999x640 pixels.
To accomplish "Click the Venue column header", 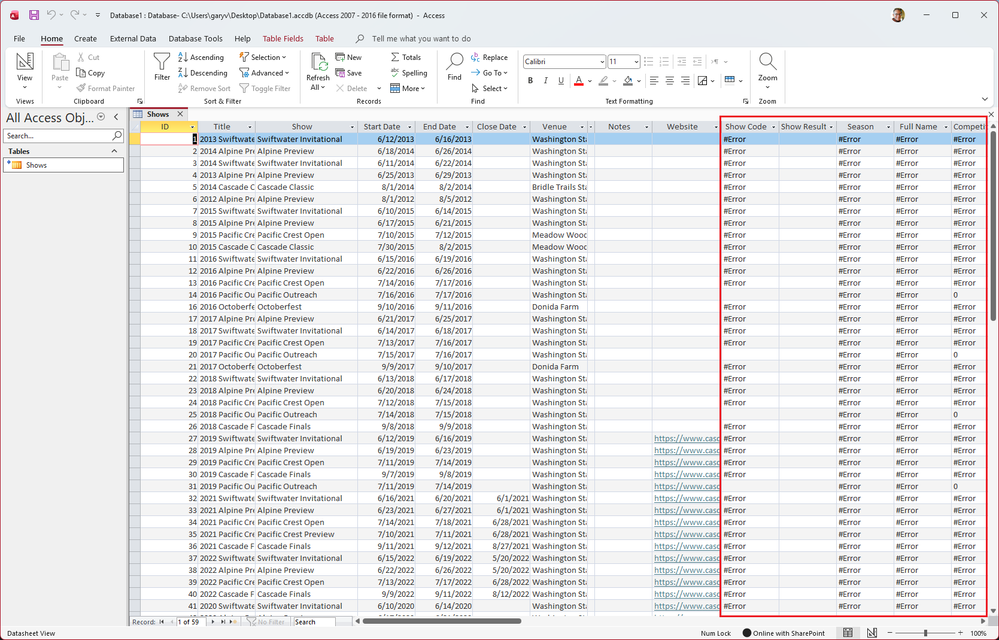I will pyautogui.click(x=554, y=127).
